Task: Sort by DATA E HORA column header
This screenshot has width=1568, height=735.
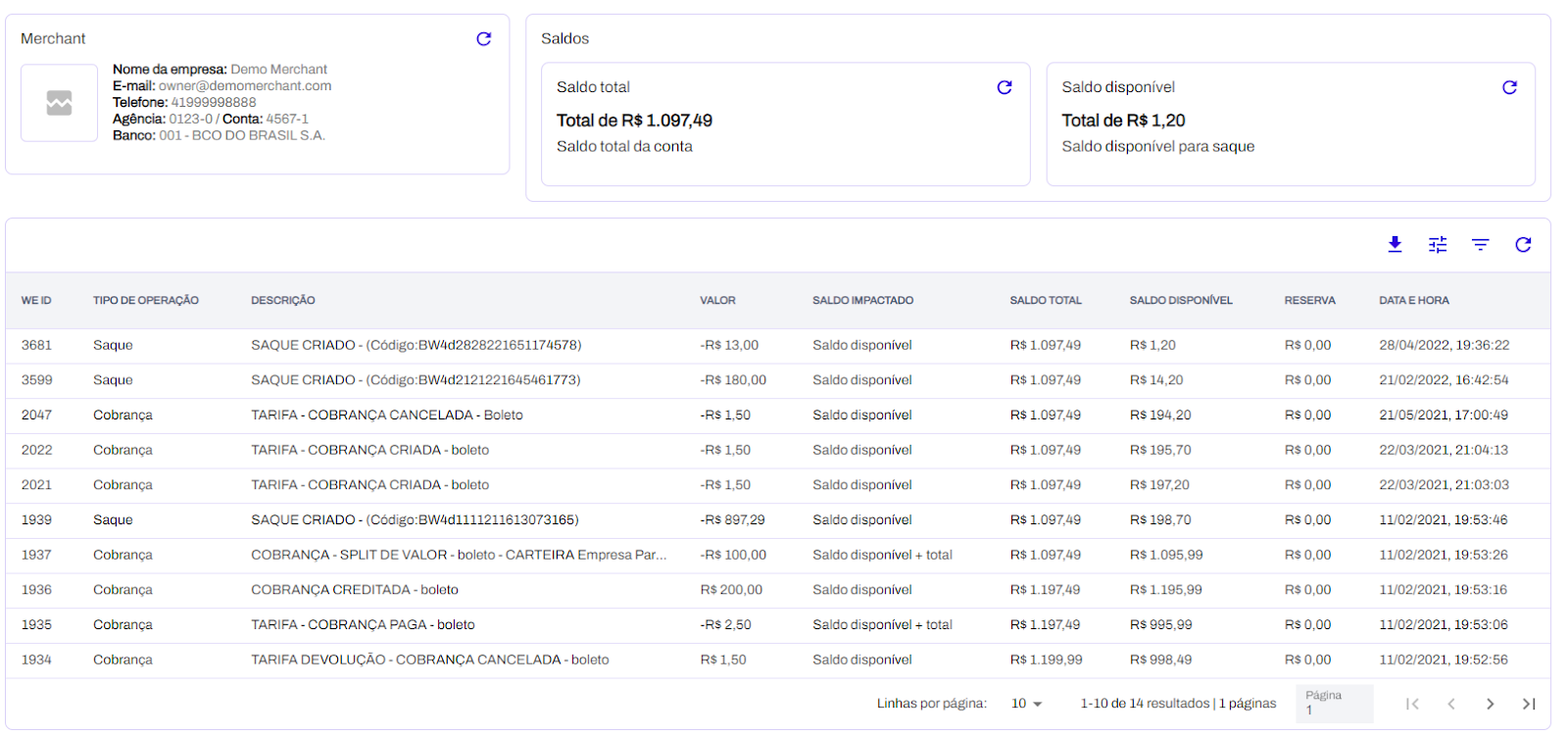Action: click(1414, 301)
